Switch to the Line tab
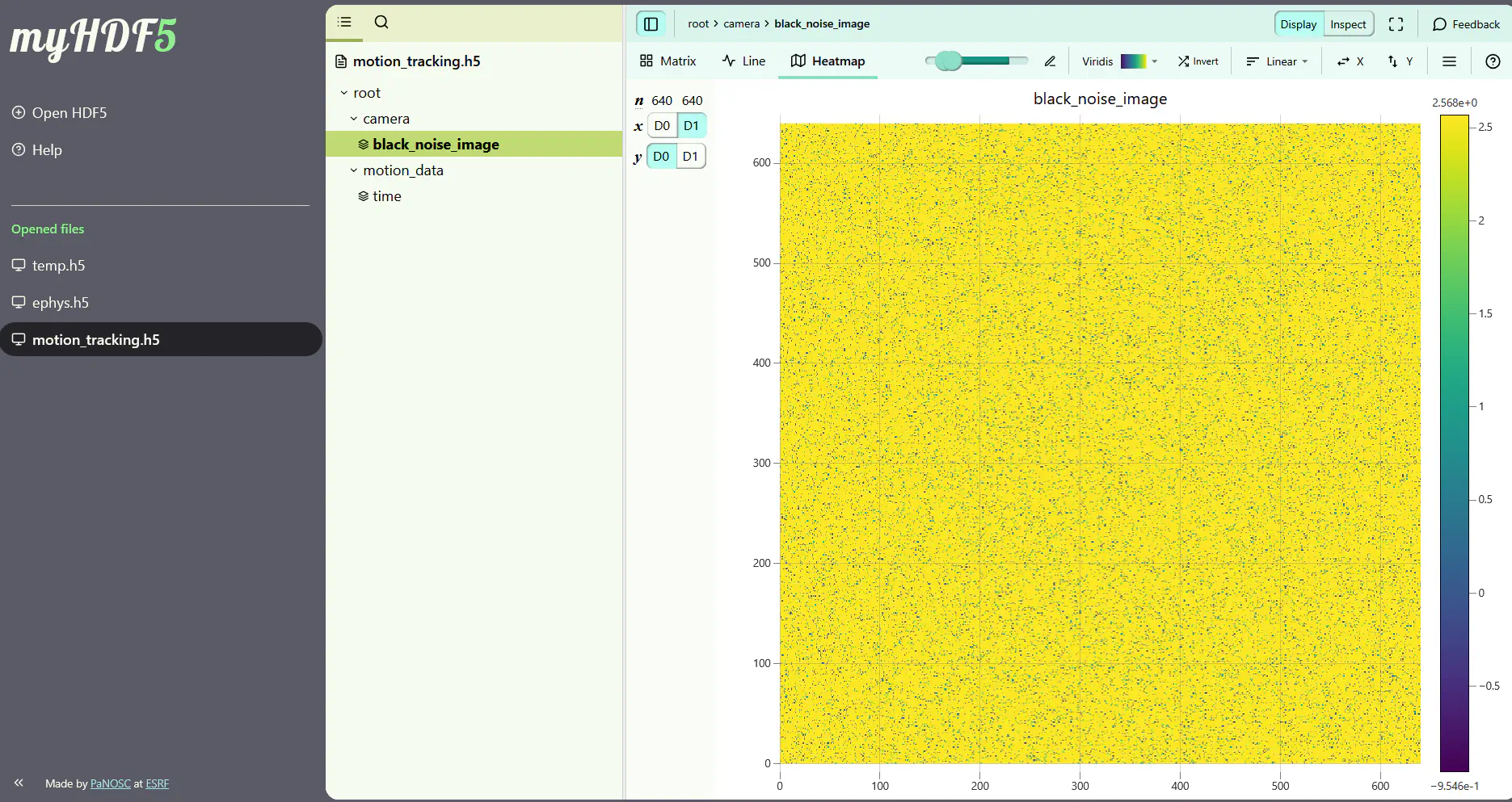The image size is (1512, 802). pos(743,61)
